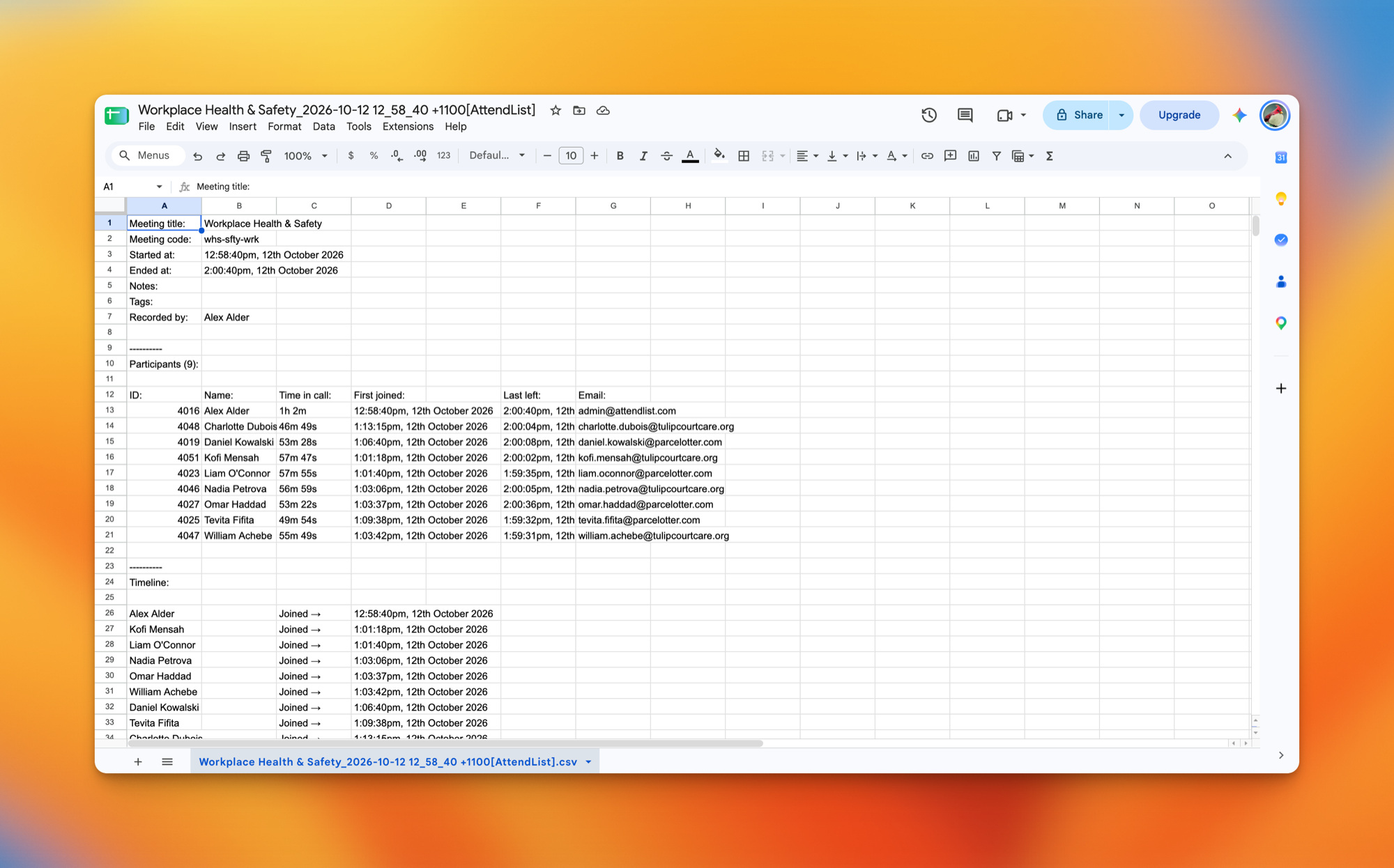
Task: Open the Data menu
Action: pos(323,127)
